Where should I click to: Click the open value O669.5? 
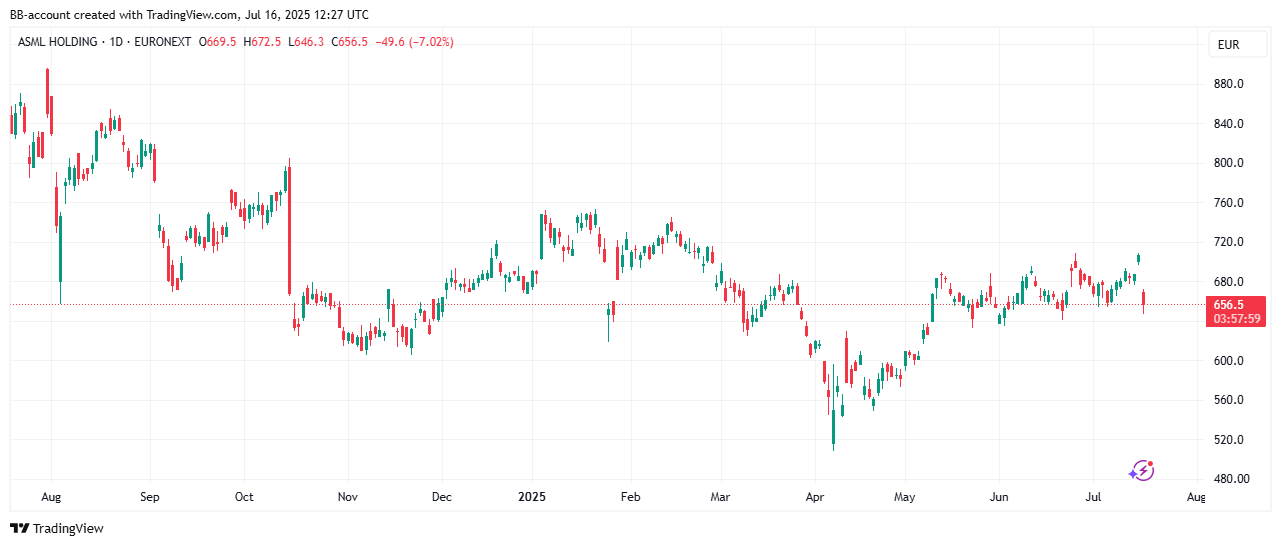point(219,42)
